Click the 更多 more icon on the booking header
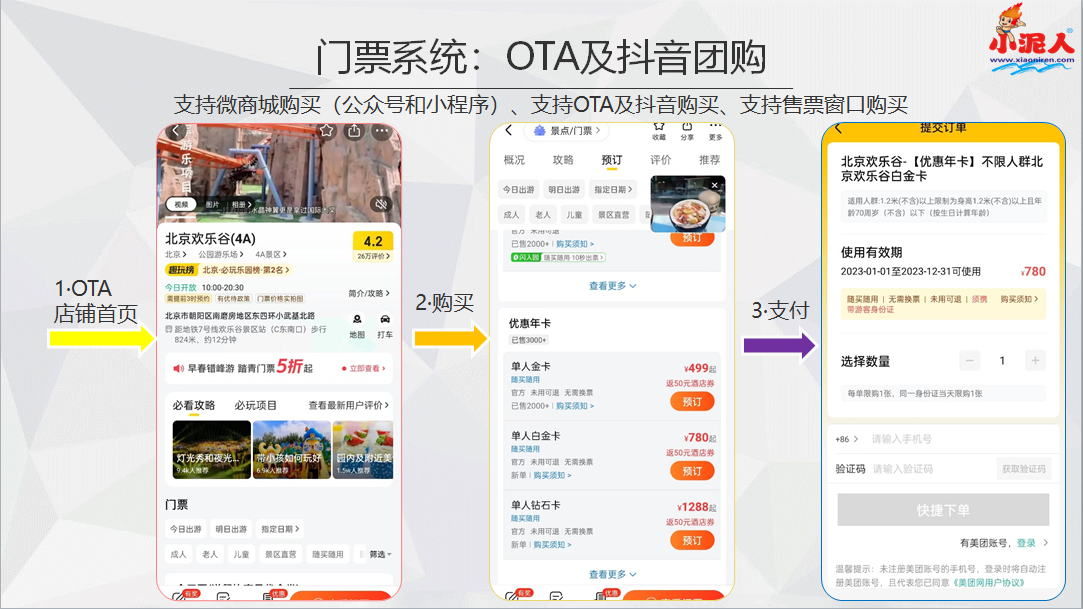 coord(717,130)
